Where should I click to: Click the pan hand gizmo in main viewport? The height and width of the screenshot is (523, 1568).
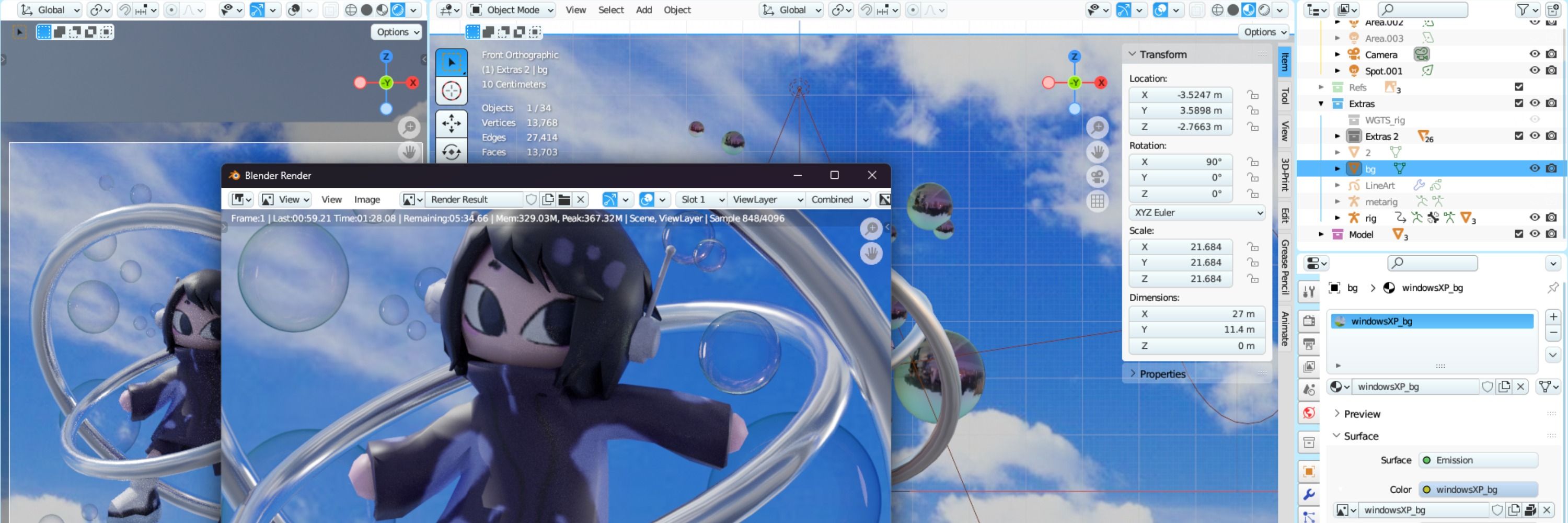click(x=1098, y=152)
